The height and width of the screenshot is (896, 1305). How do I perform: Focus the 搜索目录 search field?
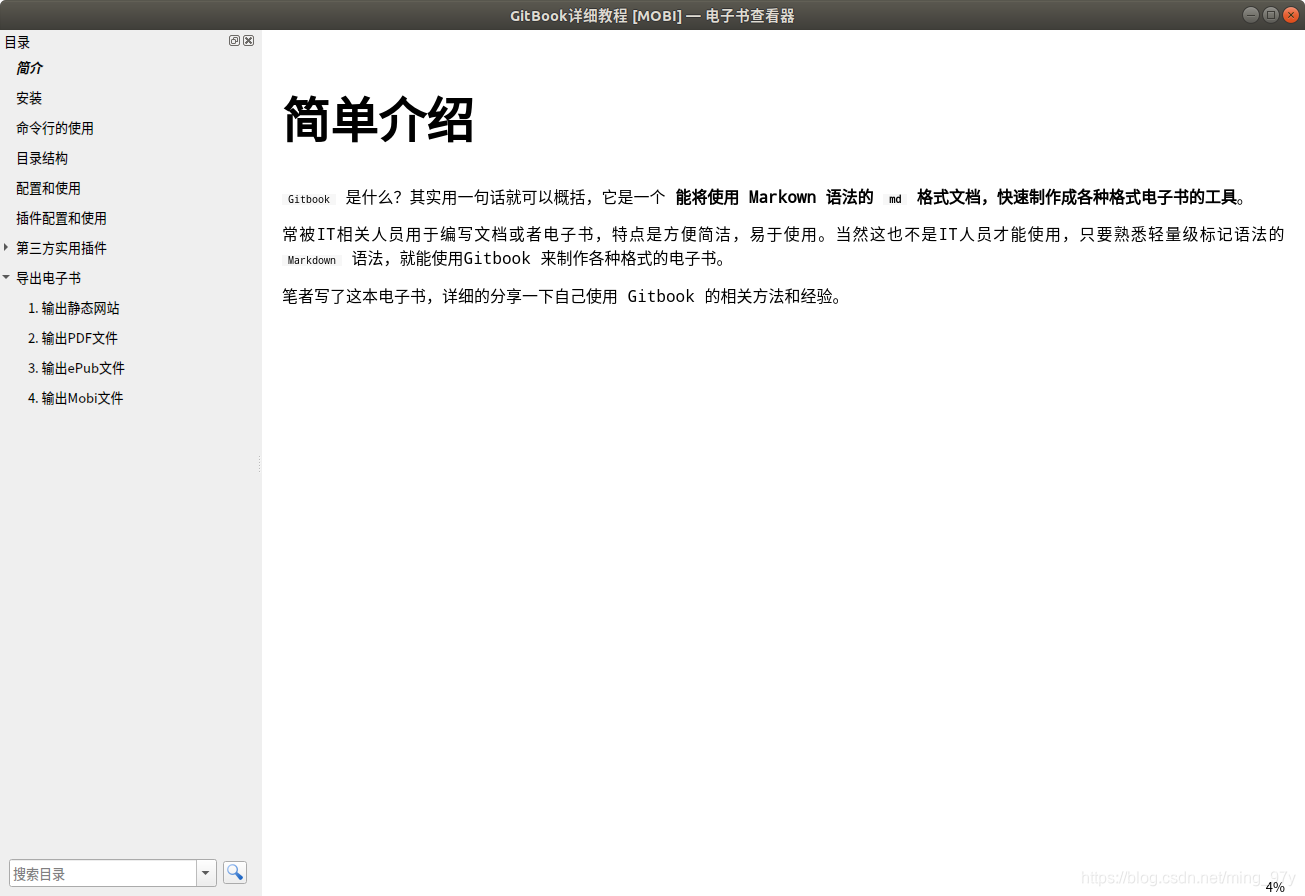103,873
